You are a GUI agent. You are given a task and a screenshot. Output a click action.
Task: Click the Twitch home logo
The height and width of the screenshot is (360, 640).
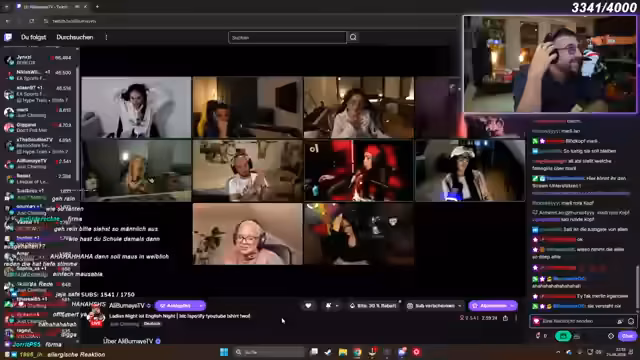[x=8, y=37]
